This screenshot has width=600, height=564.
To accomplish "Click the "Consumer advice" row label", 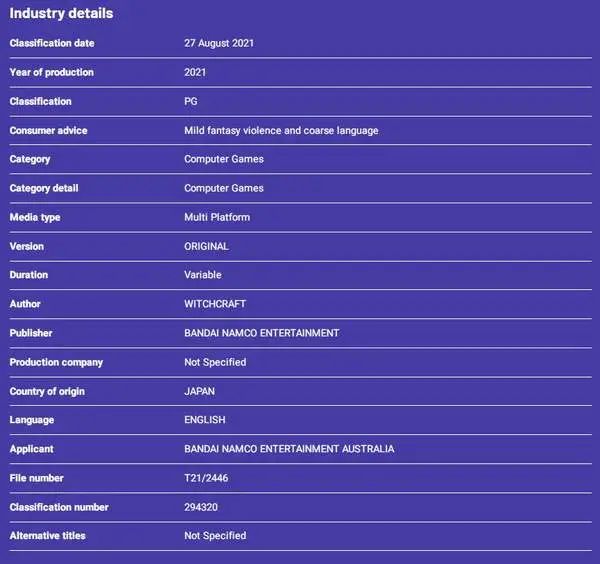I will coord(46,130).
